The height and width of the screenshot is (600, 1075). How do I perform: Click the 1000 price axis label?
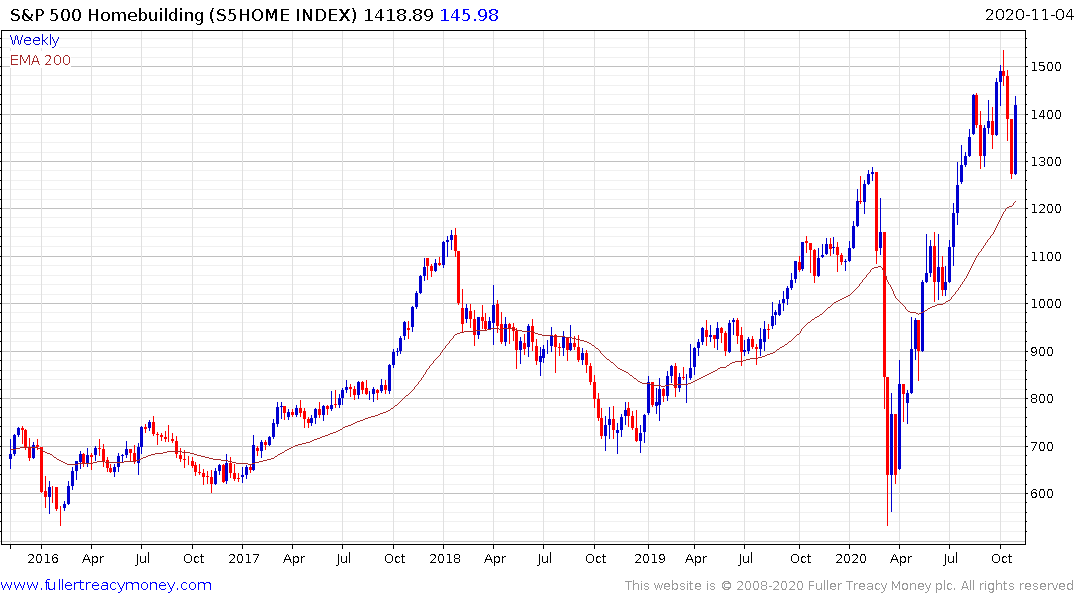click(x=1046, y=304)
